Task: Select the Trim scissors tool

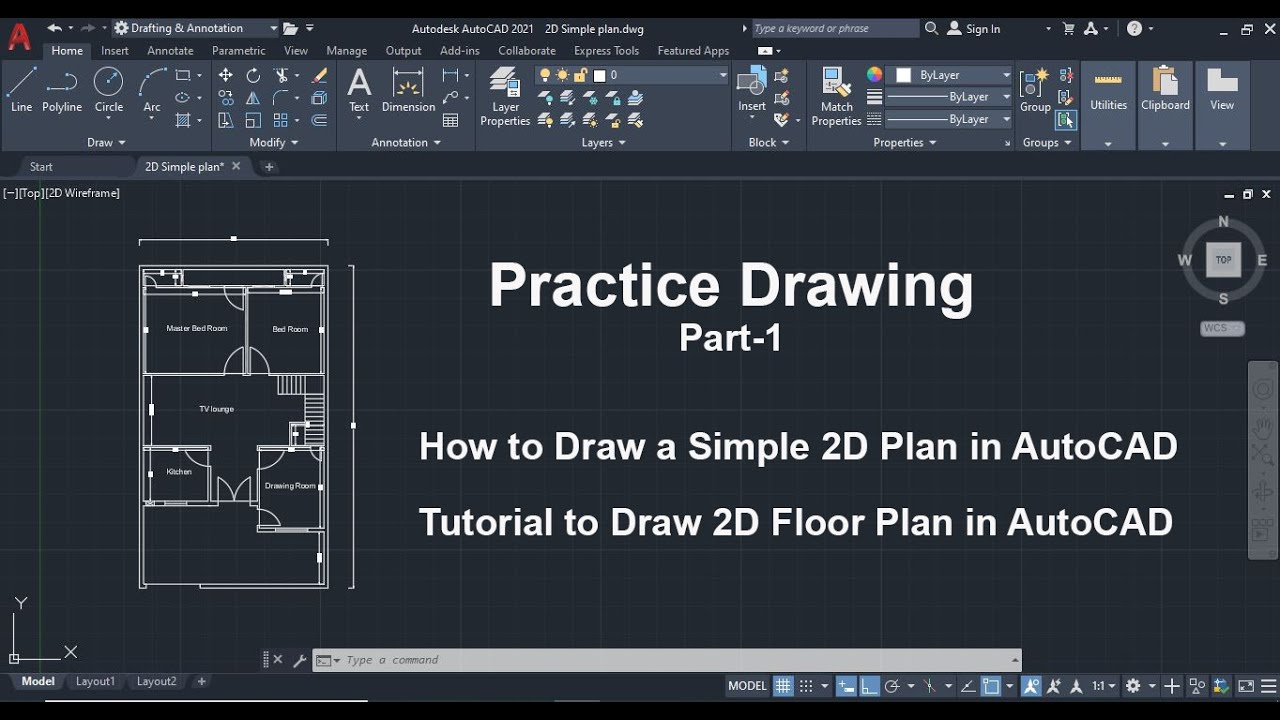Action: pyautogui.click(x=282, y=75)
